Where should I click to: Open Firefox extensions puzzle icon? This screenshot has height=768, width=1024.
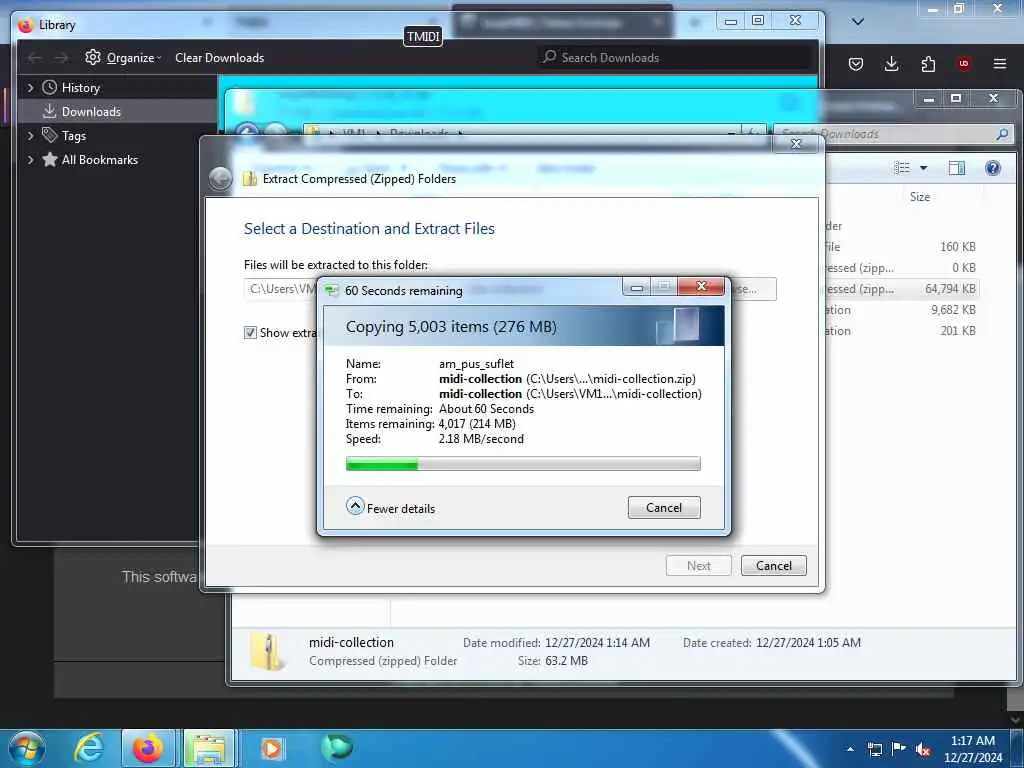(928, 64)
